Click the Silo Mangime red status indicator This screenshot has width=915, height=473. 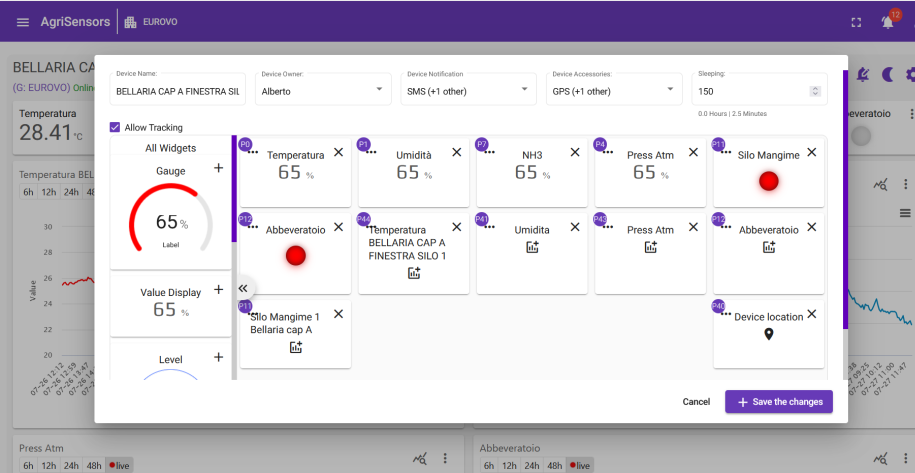coord(769,181)
